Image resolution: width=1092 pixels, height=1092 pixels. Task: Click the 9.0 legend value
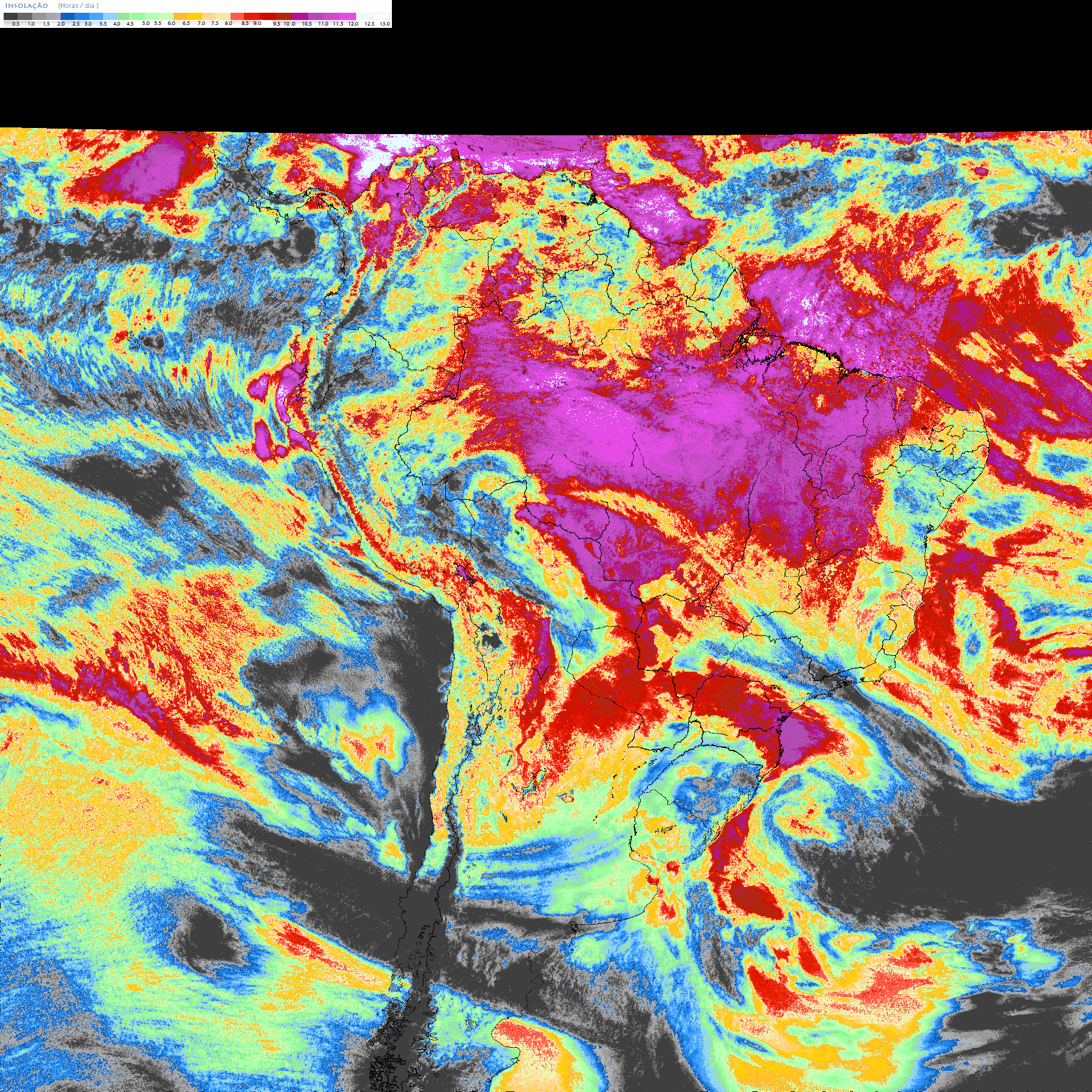pos(257,23)
